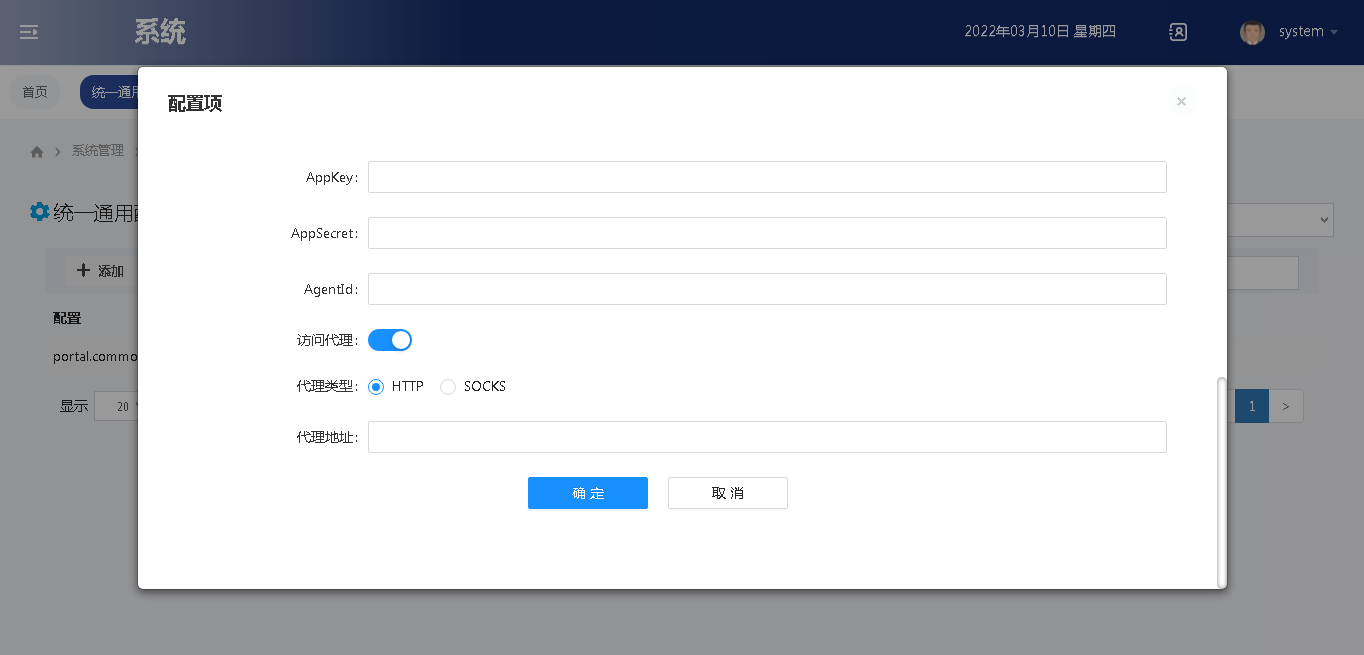Viewport: 1364px width, 655px height.
Task: Click the sidebar collapse hamburger icon
Action: pos(29,32)
